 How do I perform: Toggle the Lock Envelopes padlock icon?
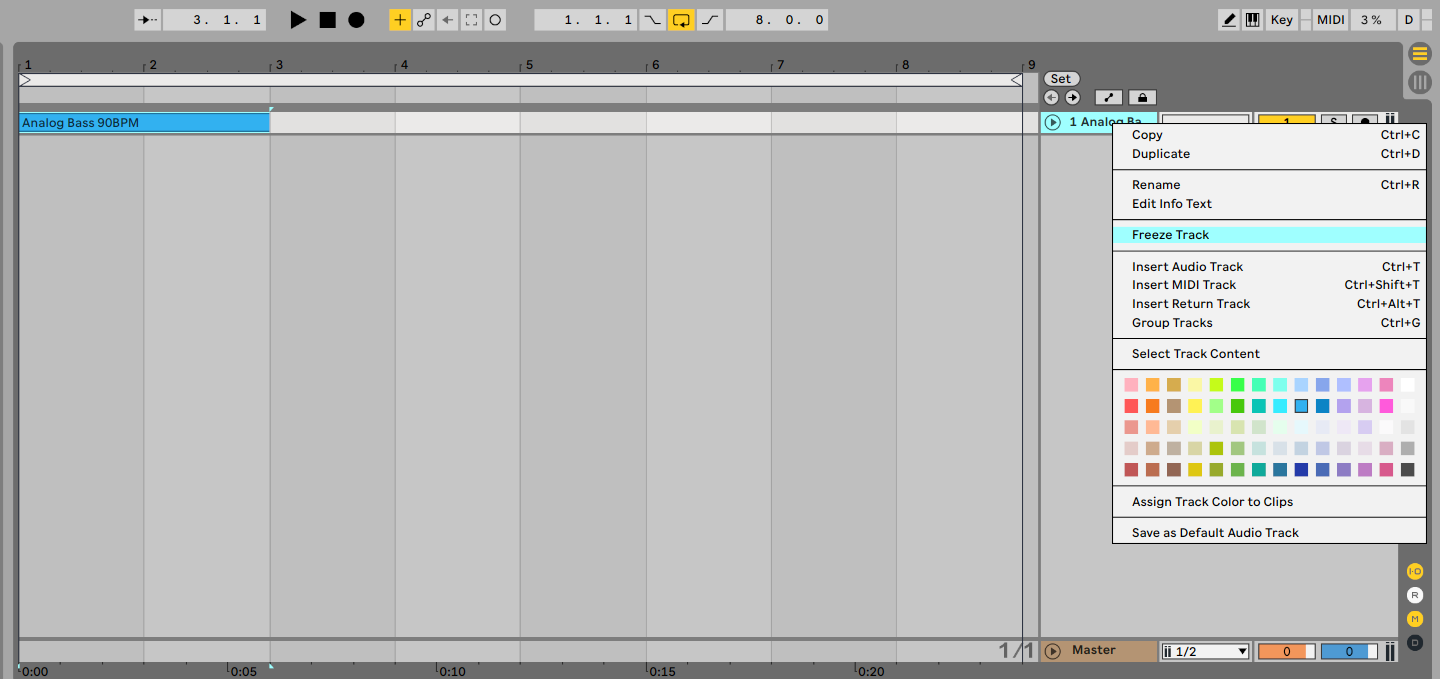1142,97
